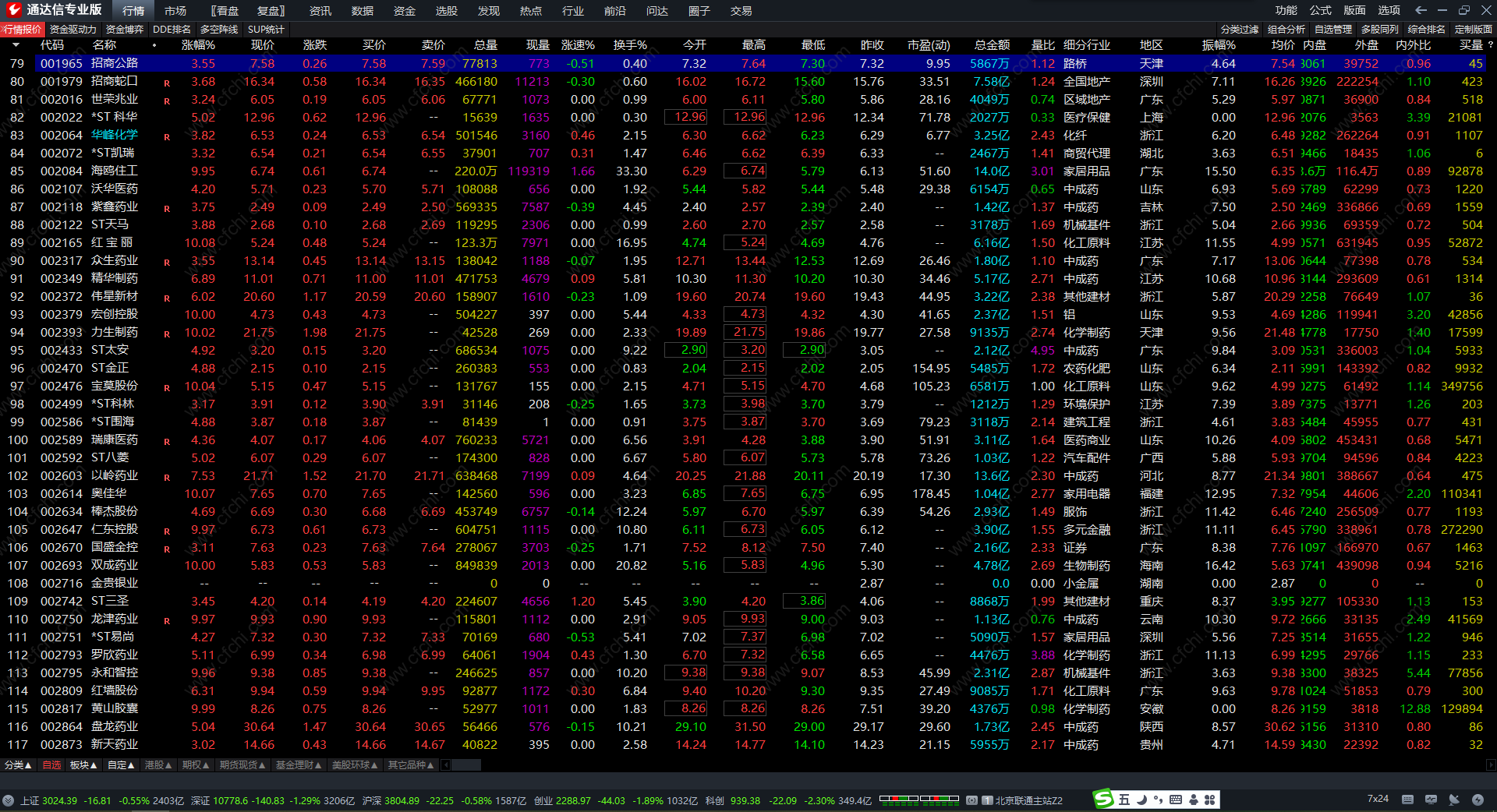The width and height of the screenshot is (1497, 812).
Task: Sort by 涨幅% column header
Action: [x=198, y=45]
